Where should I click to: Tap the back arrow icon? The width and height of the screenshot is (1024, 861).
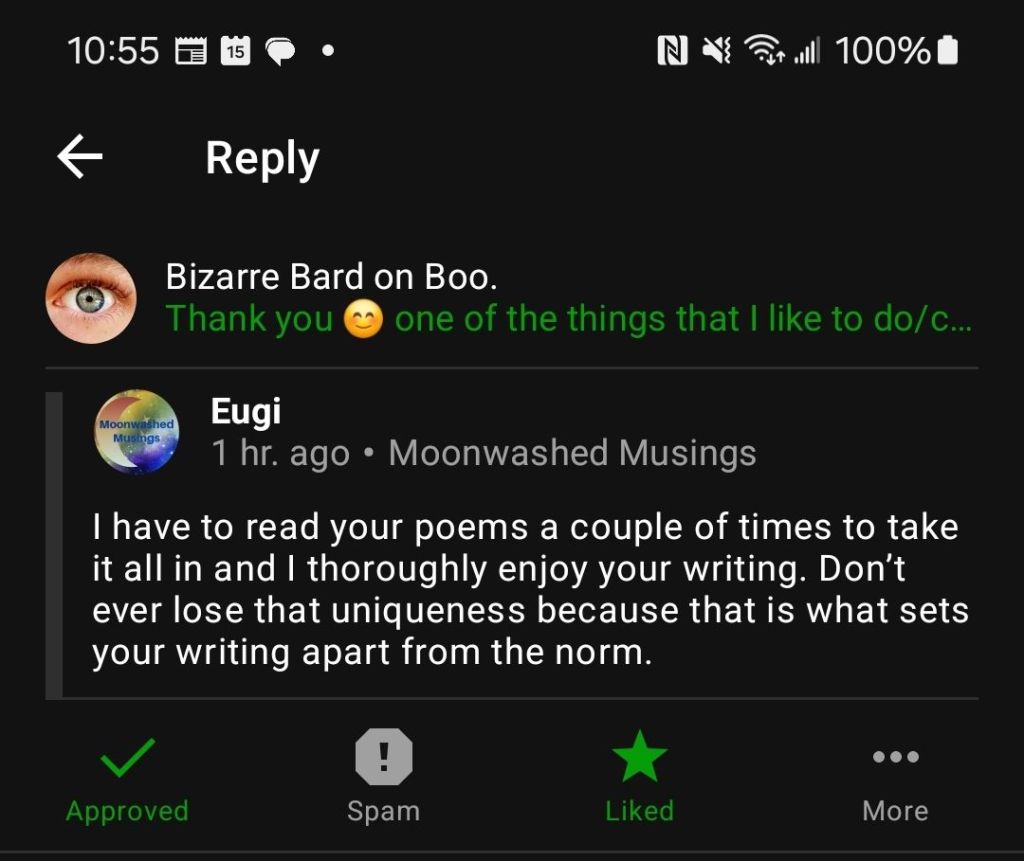point(80,158)
